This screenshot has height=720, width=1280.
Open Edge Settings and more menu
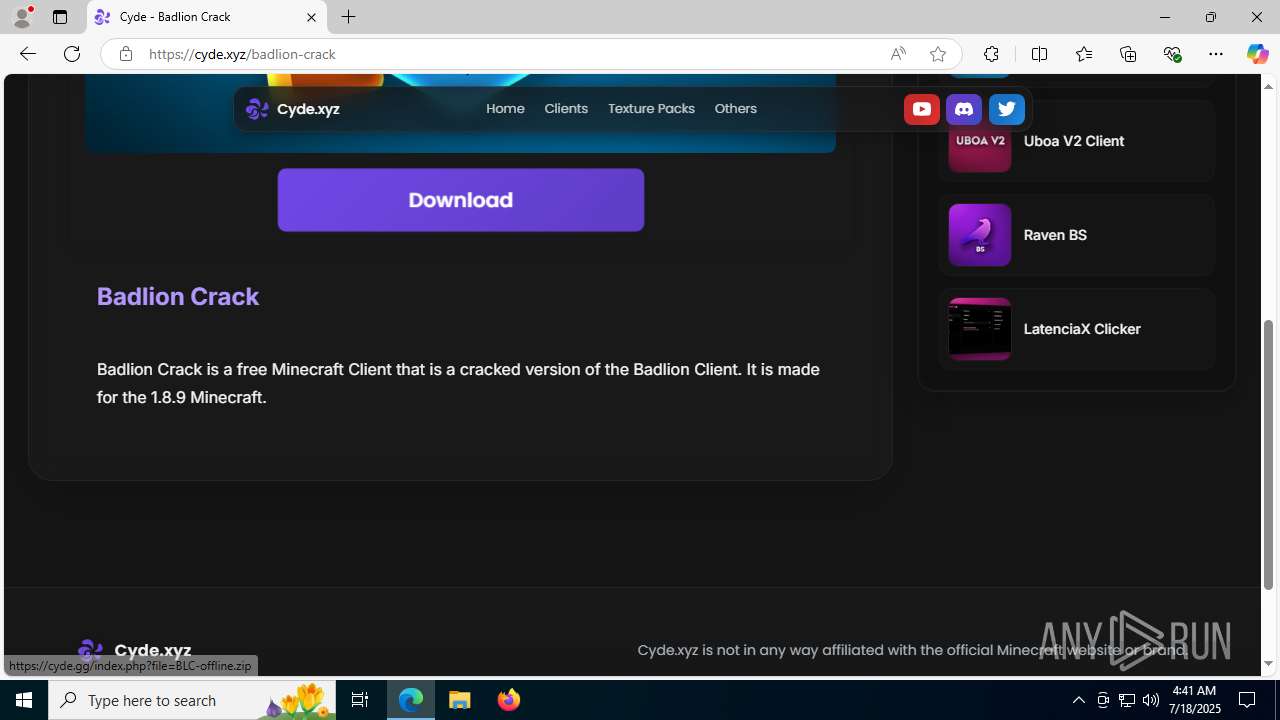1216,54
